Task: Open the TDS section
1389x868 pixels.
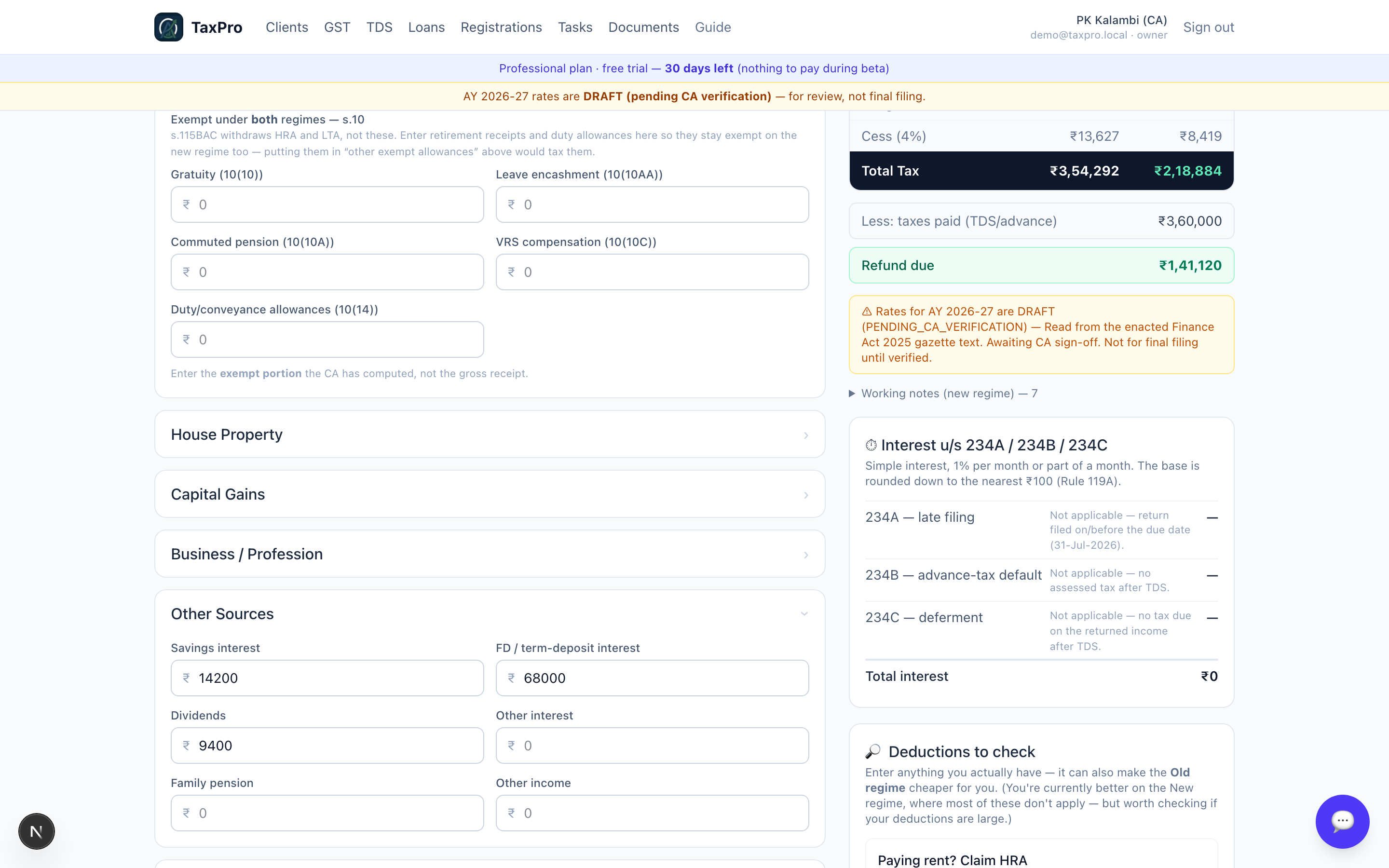Action: (380, 27)
